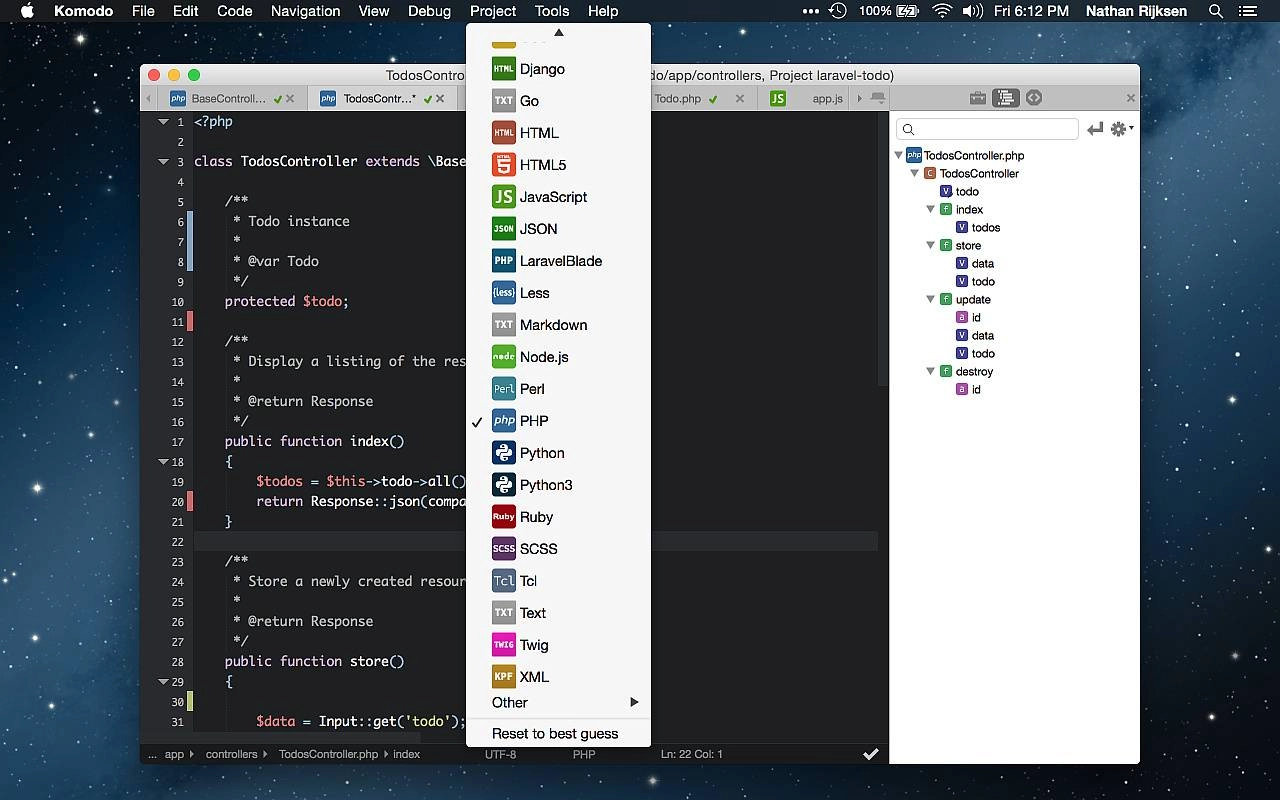Screen dimensions: 1280x800
Task: Choose Less from the language list
Action: pyautogui.click(x=558, y=293)
